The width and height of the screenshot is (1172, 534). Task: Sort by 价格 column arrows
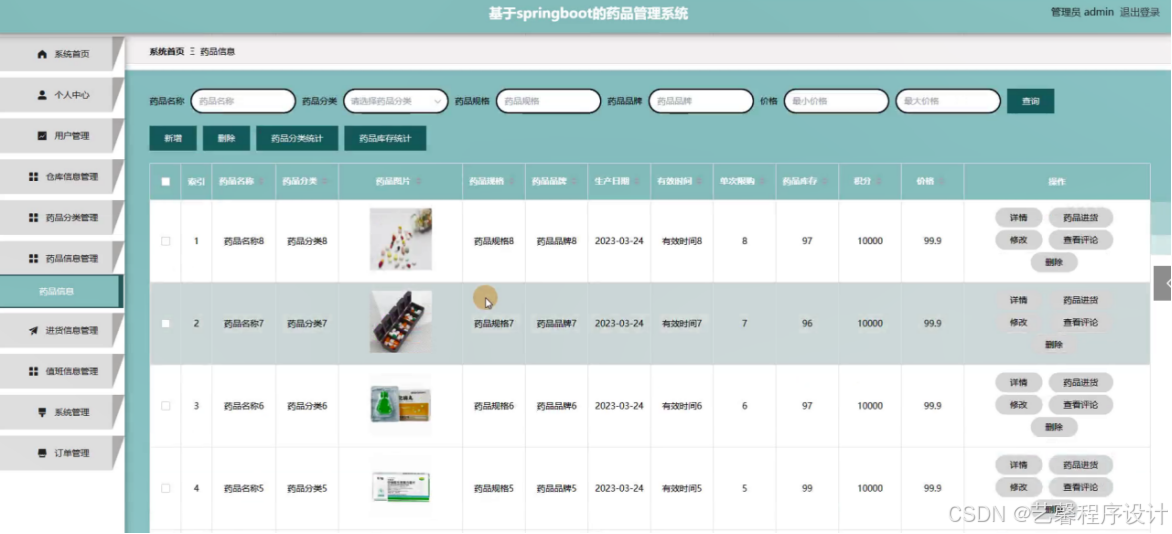[x=943, y=182]
